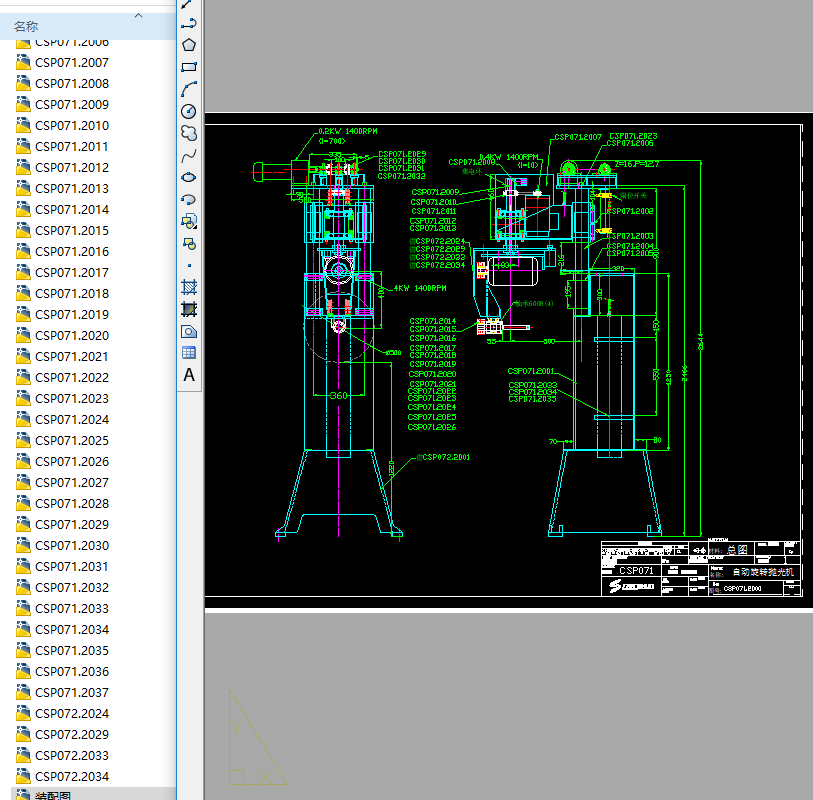Image resolution: width=813 pixels, height=800 pixels.
Task: Select the Hatch tool
Action: tap(188, 287)
